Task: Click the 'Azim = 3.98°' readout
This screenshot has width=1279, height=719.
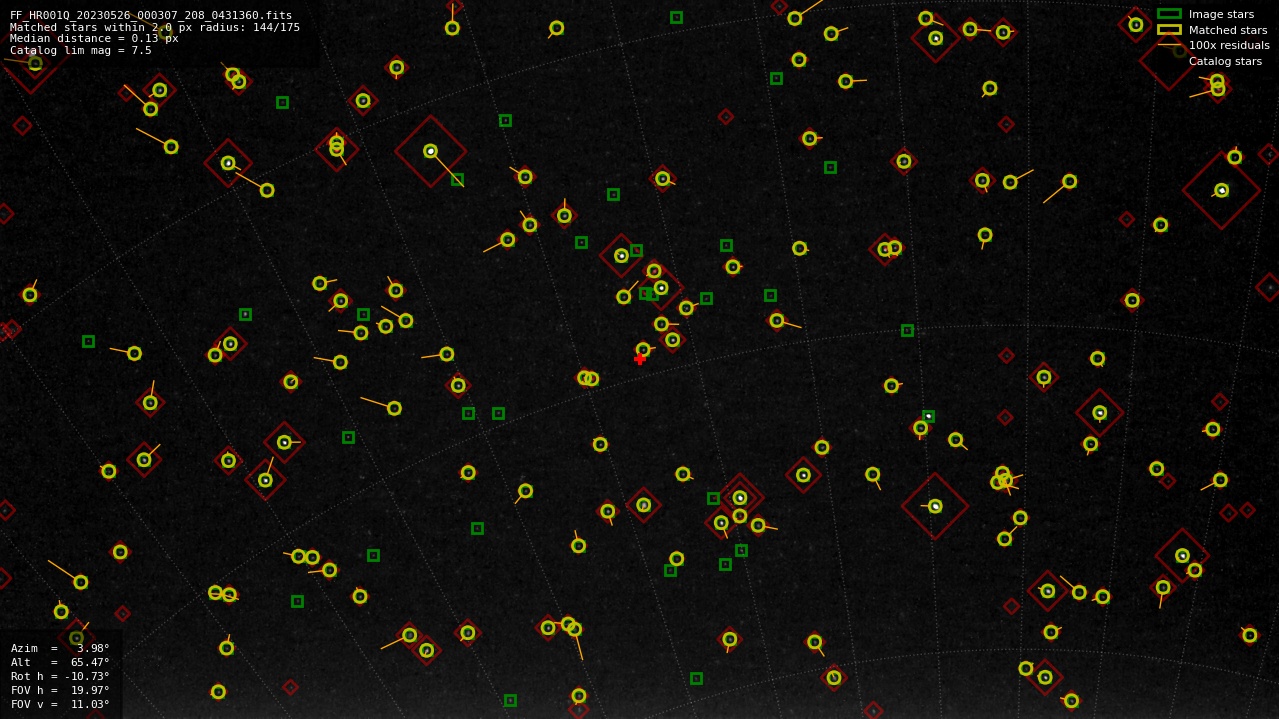Action: [60, 648]
